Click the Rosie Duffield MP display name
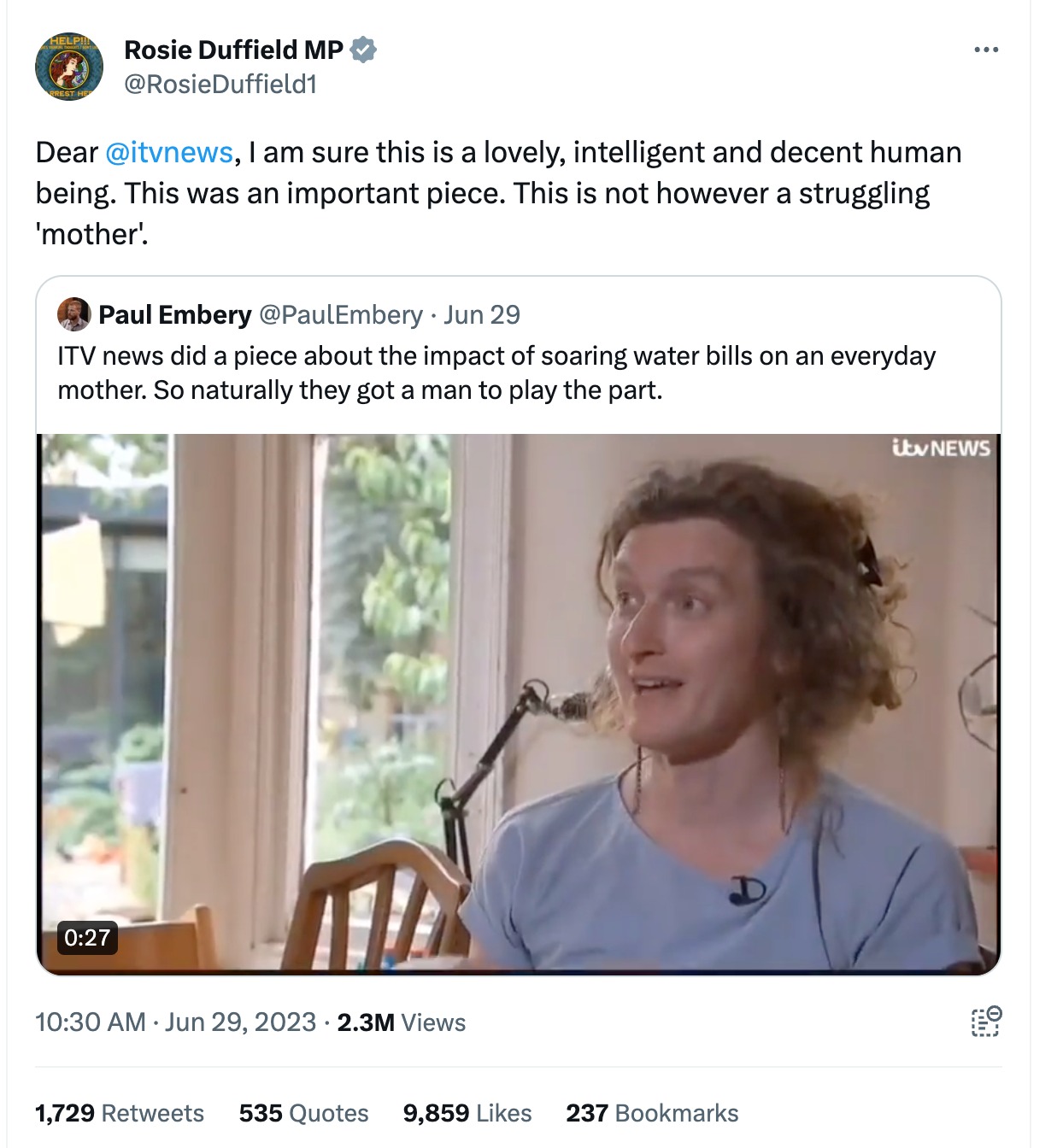The height and width of the screenshot is (1148, 1063). 233,50
